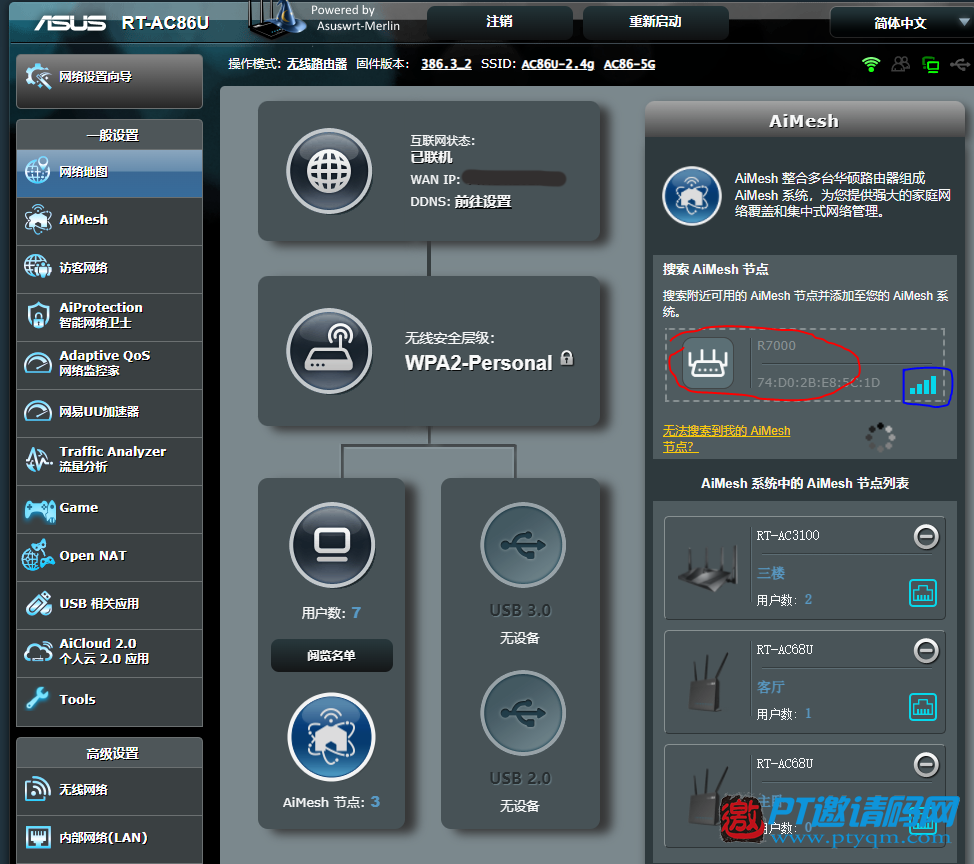The height and width of the screenshot is (864, 974).
Task: Remove the bottom RT-AC68U node minus icon
Action: coord(926,765)
